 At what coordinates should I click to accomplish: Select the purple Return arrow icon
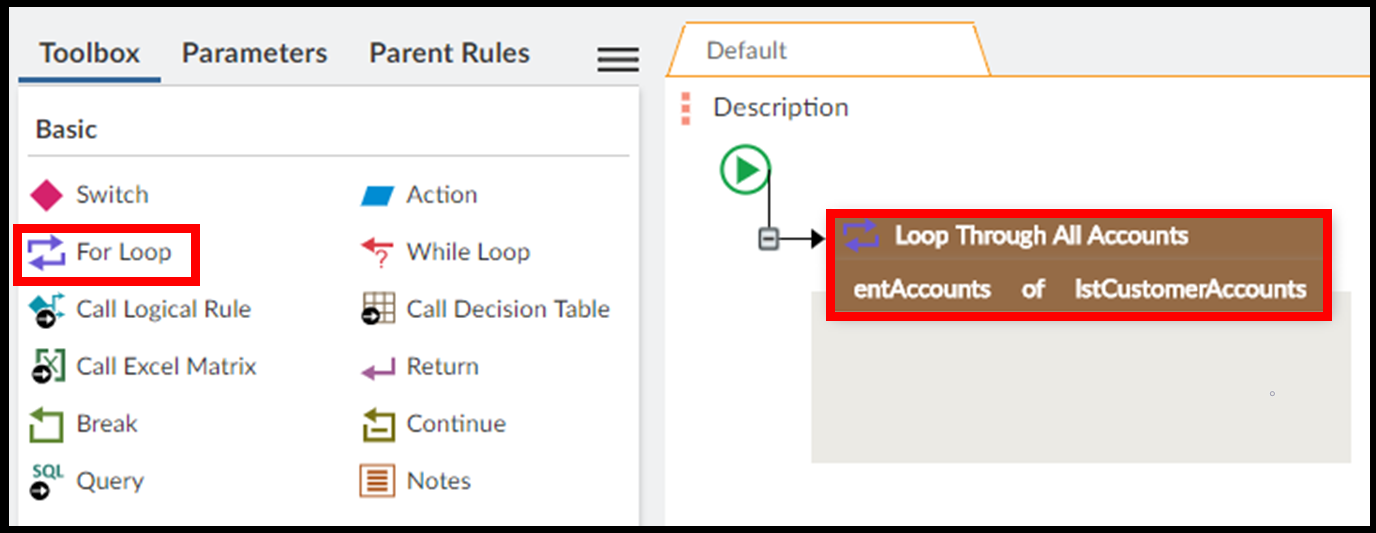click(x=377, y=368)
